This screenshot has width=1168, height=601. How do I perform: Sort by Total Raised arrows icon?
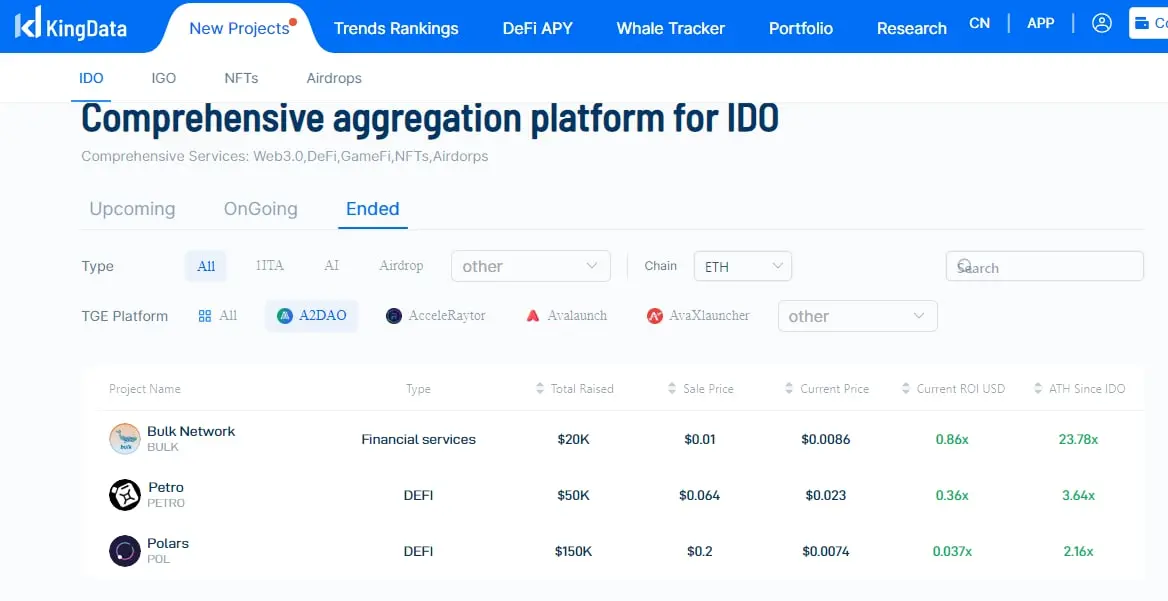[540, 389]
